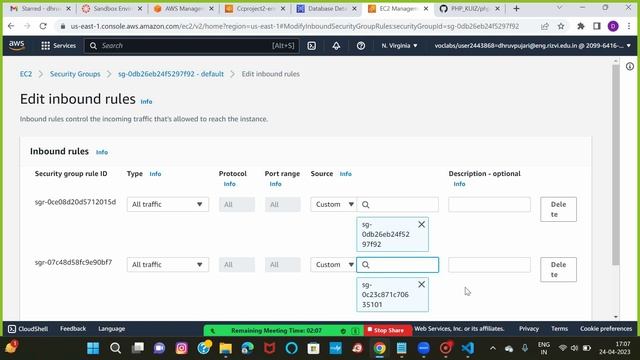Screen dimensions: 640x360
Task: Open the Info link under Protocol column
Action: (229, 184)
